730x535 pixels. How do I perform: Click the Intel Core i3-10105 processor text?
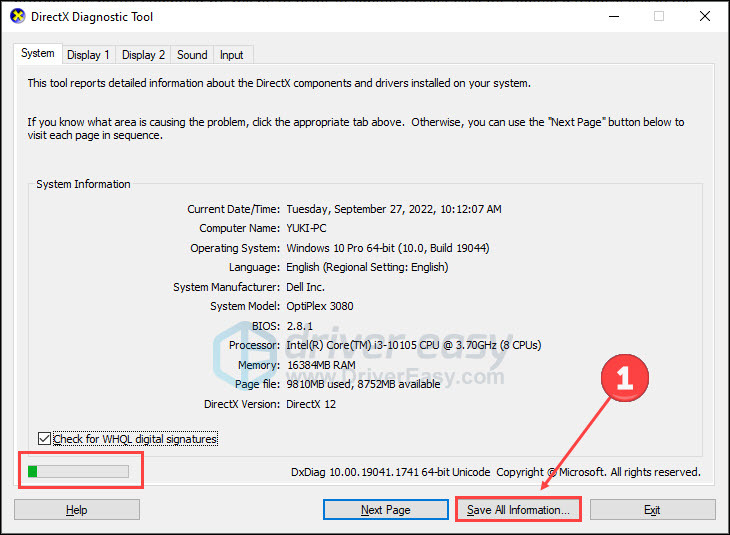[x=414, y=345]
